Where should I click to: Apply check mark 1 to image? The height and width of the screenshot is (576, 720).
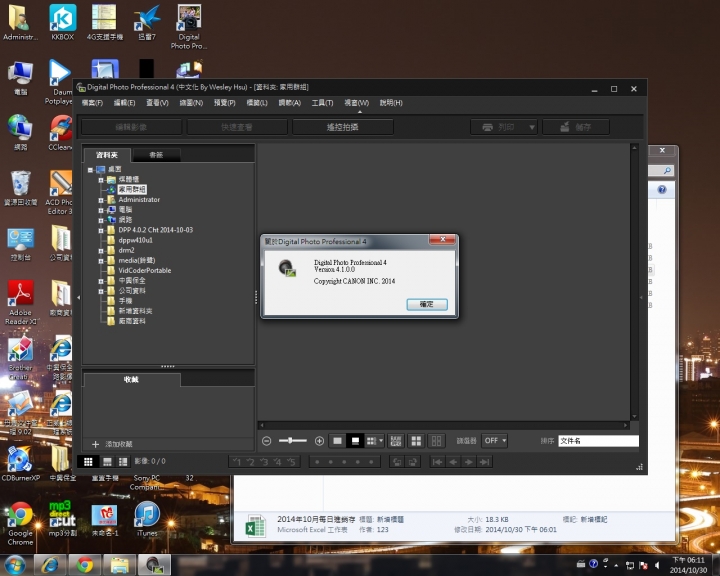(237, 462)
